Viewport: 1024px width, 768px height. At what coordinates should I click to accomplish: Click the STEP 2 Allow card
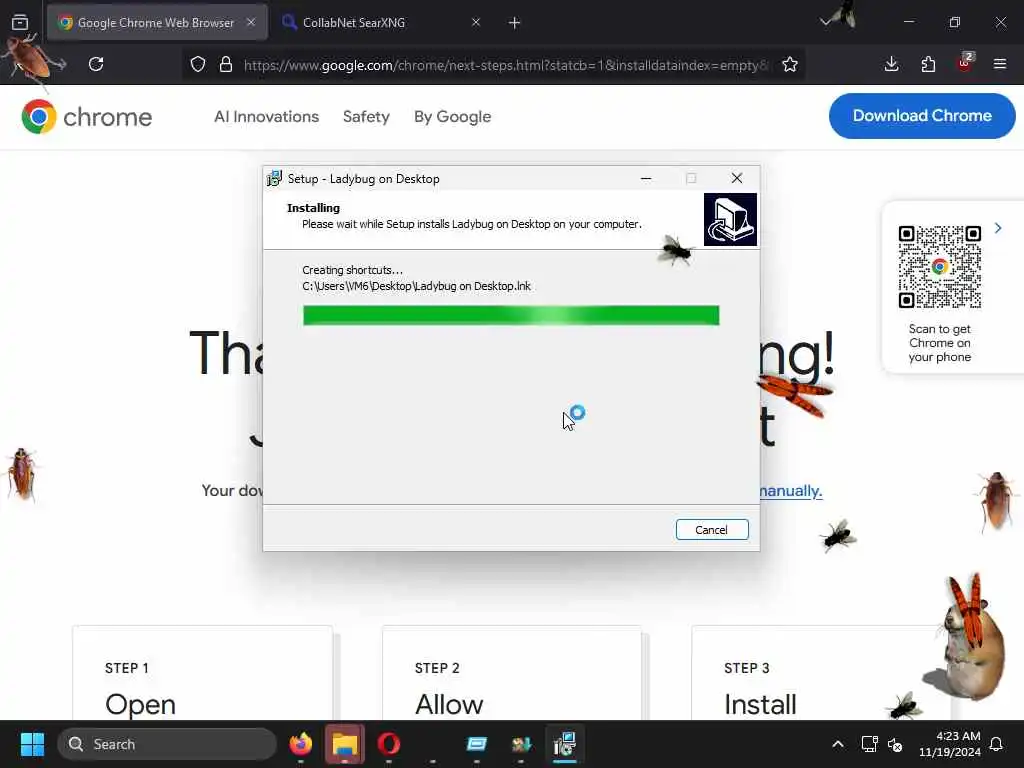512,673
